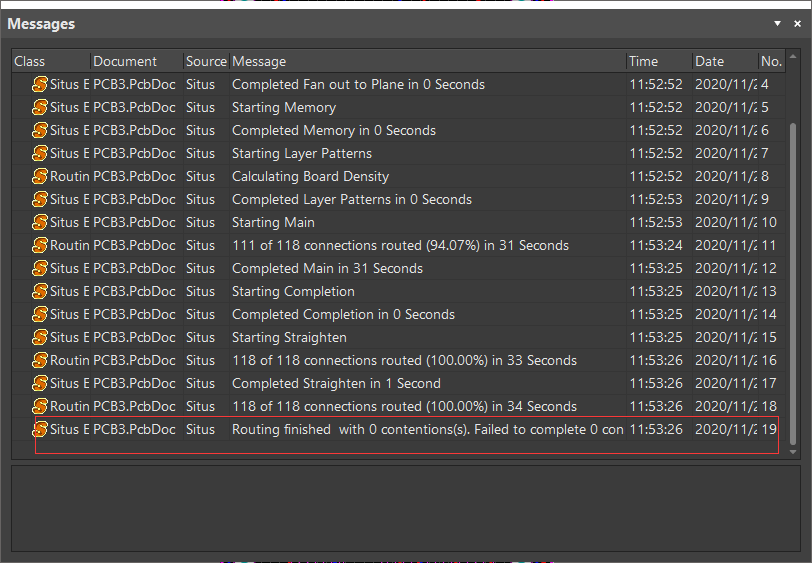Image resolution: width=812 pixels, height=563 pixels.
Task: Sort by the Time column header
Action: pyautogui.click(x=659, y=61)
